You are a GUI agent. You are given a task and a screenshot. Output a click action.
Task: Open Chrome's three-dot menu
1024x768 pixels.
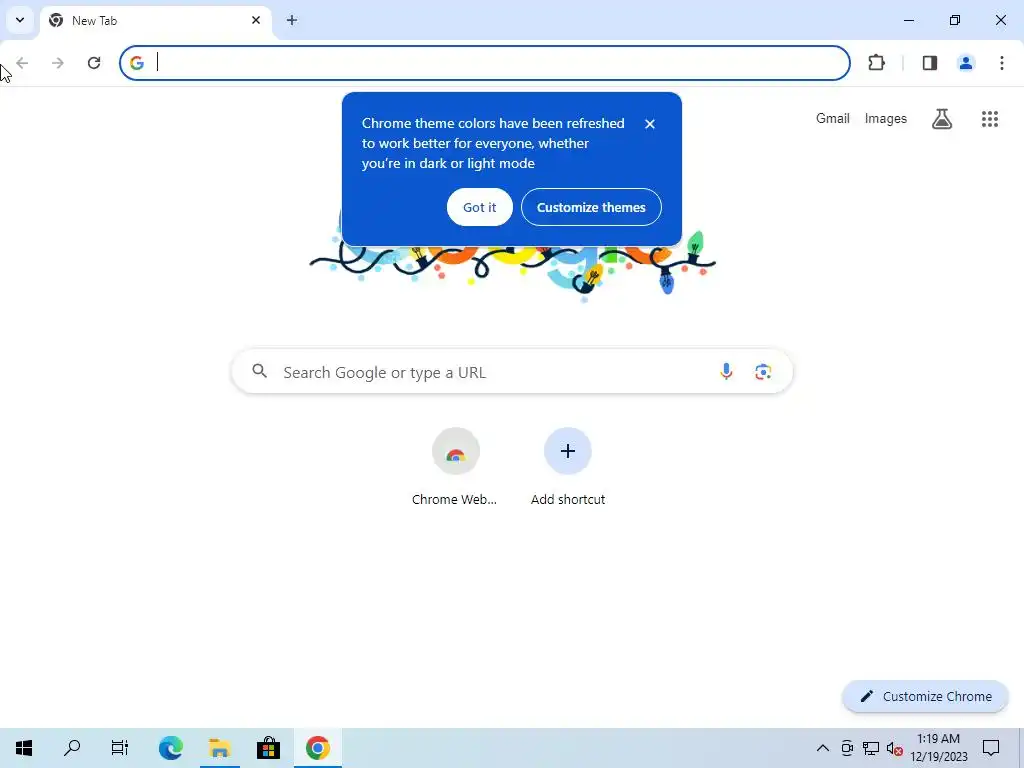[x=1002, y=63]
